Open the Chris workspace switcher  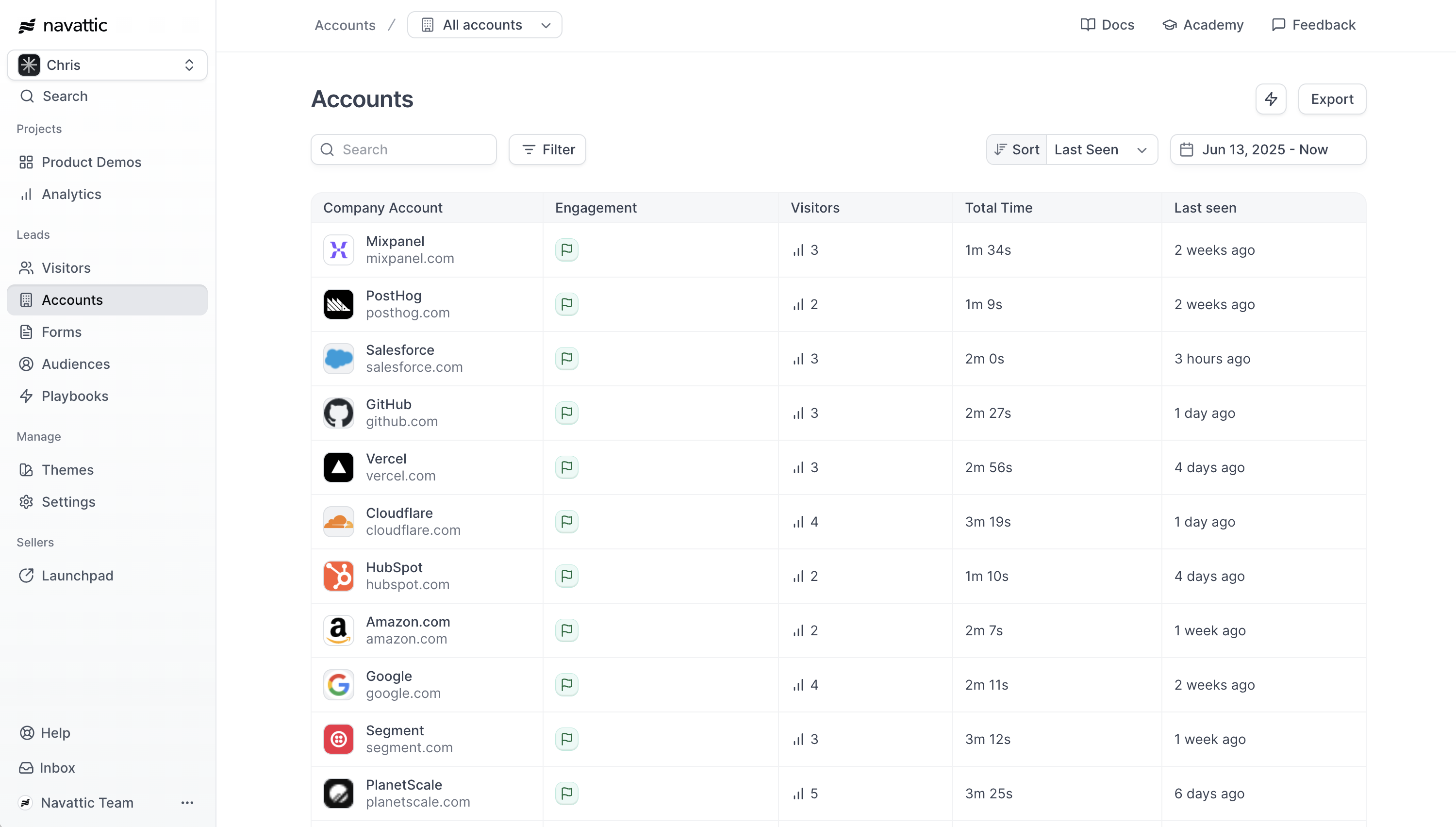pos(107,65)
